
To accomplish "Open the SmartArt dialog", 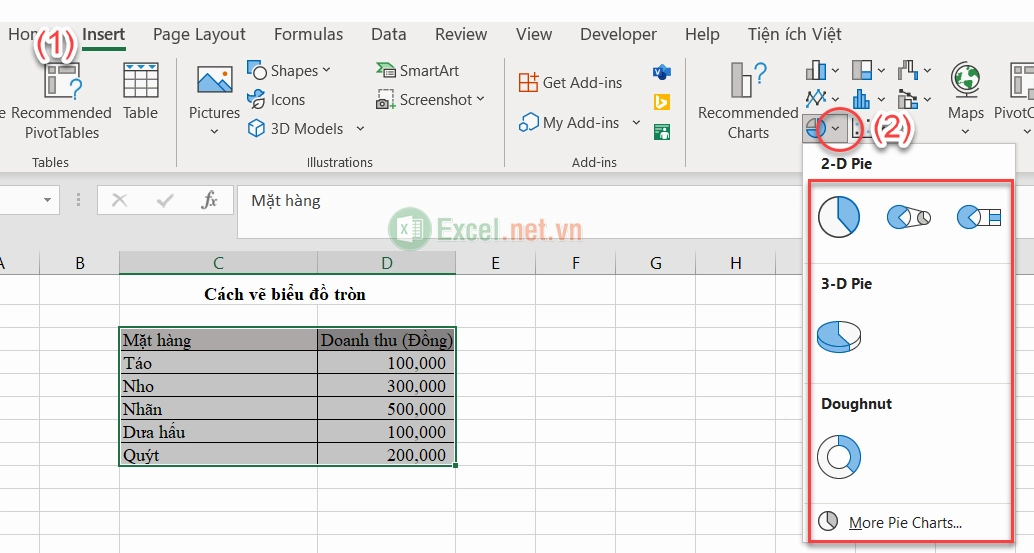I will pyautogui.click(x=417, y=71).
